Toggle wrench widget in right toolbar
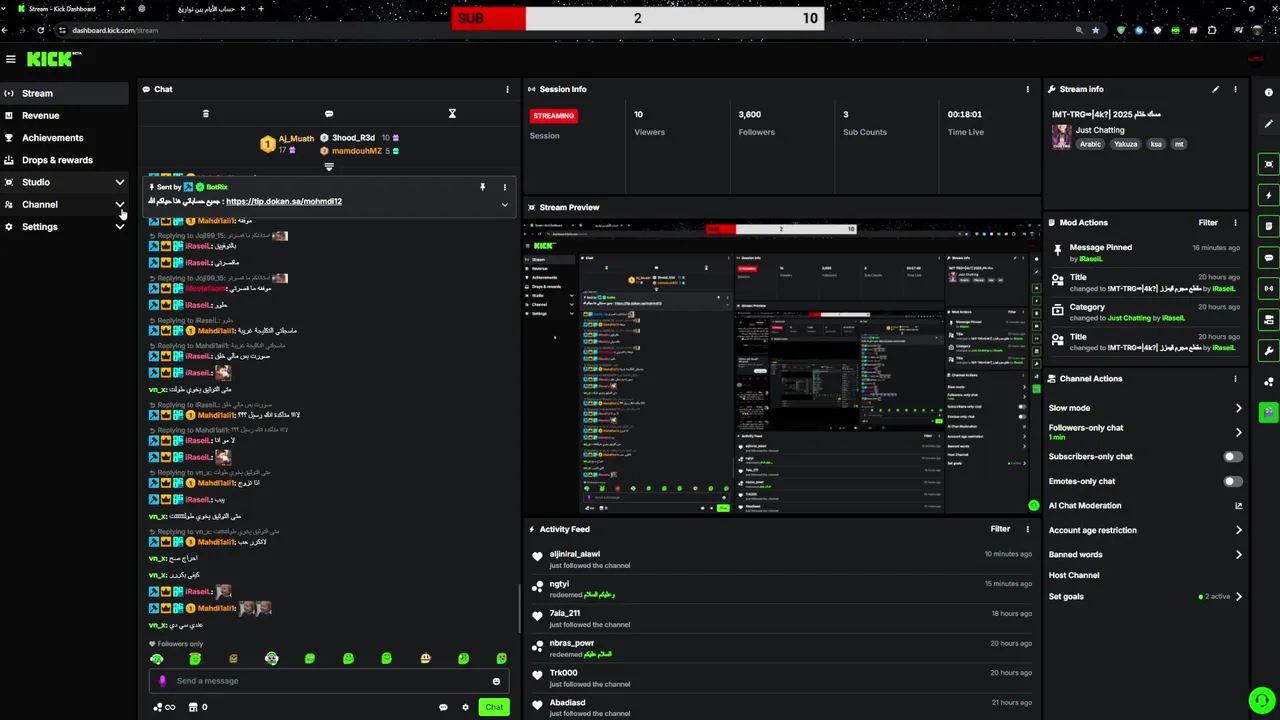Screen dimensions: 1280x720 [1268, 350]
